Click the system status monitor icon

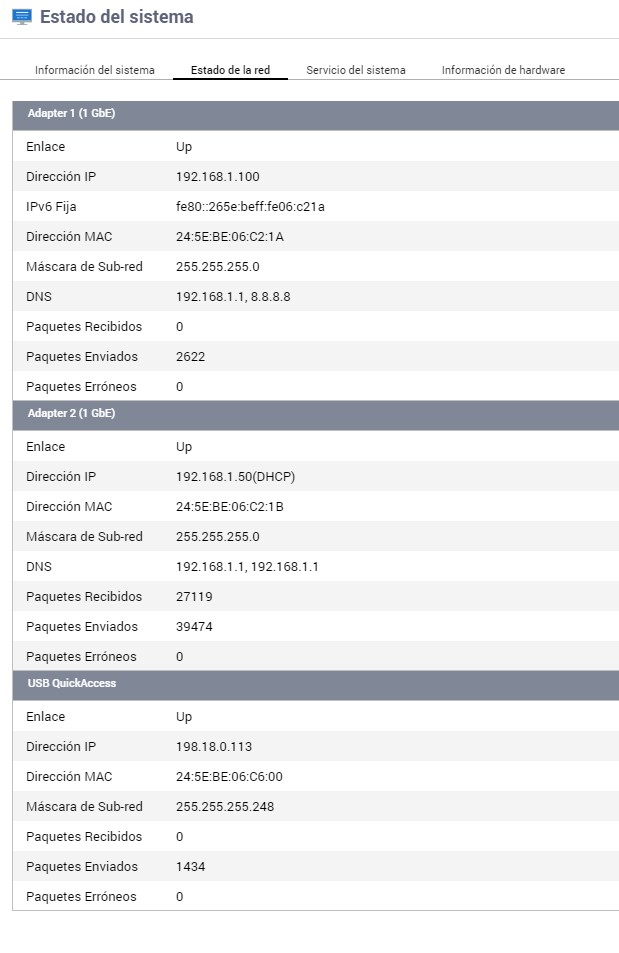pos(22,17)
